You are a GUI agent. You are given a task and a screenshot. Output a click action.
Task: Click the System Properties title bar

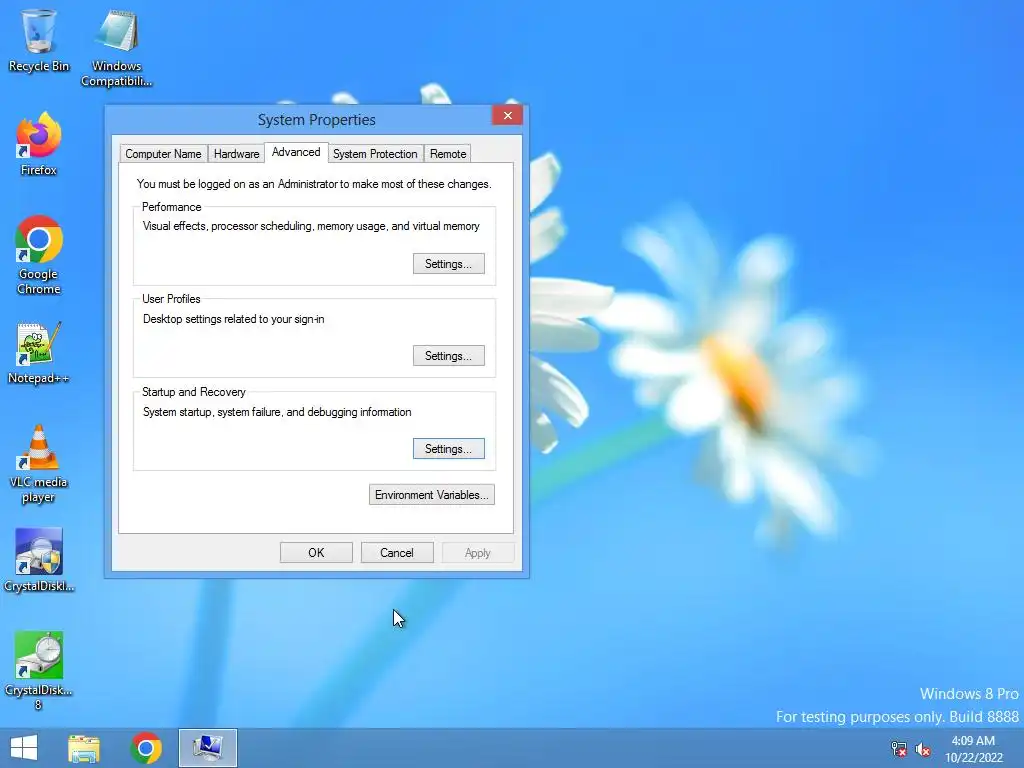coord(316,120)
